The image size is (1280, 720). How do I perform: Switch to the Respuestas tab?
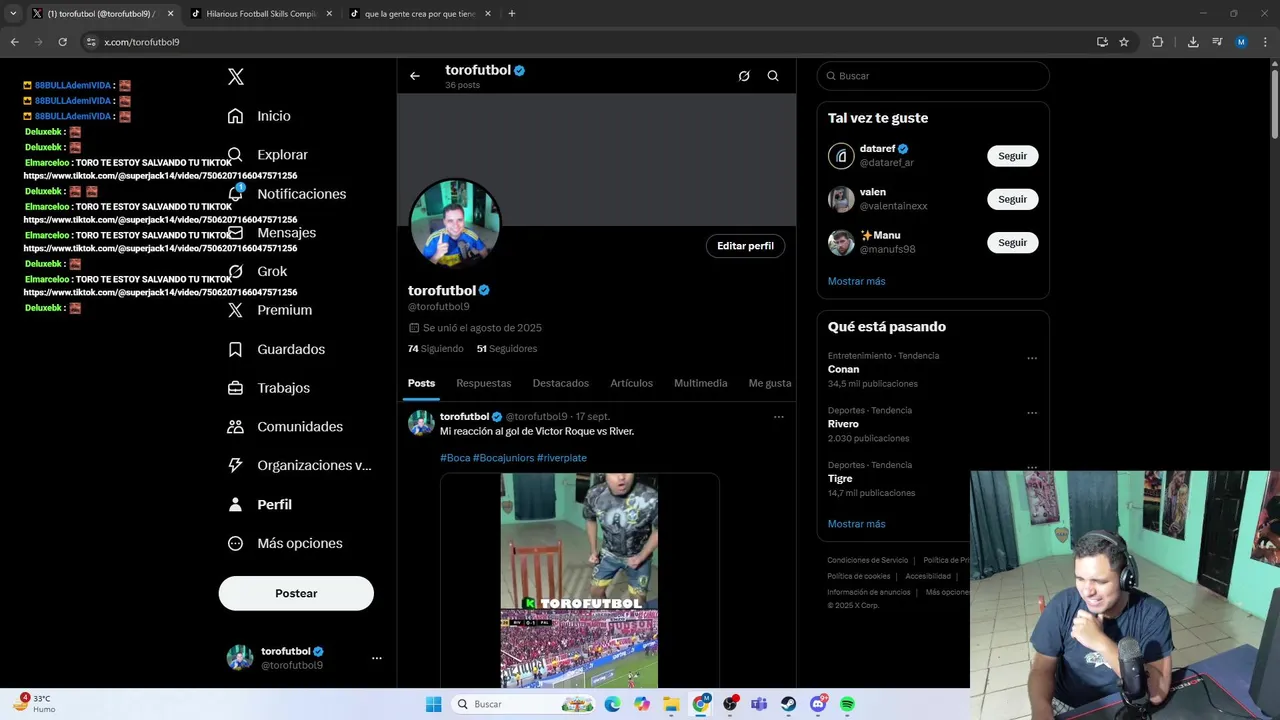click(x=484, y=383)
